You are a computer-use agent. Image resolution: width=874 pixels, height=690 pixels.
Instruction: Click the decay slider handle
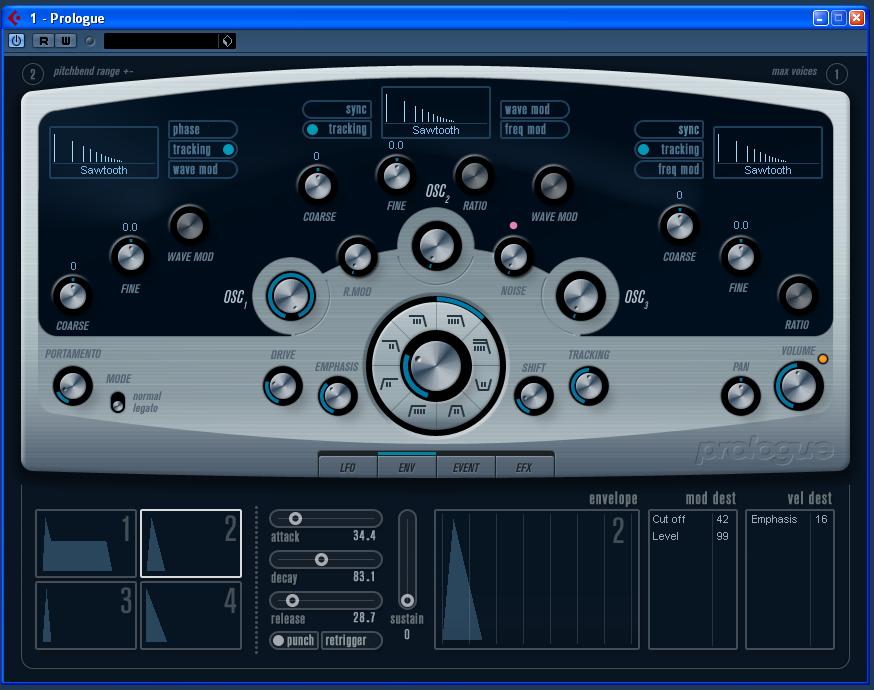pos(321,559)
